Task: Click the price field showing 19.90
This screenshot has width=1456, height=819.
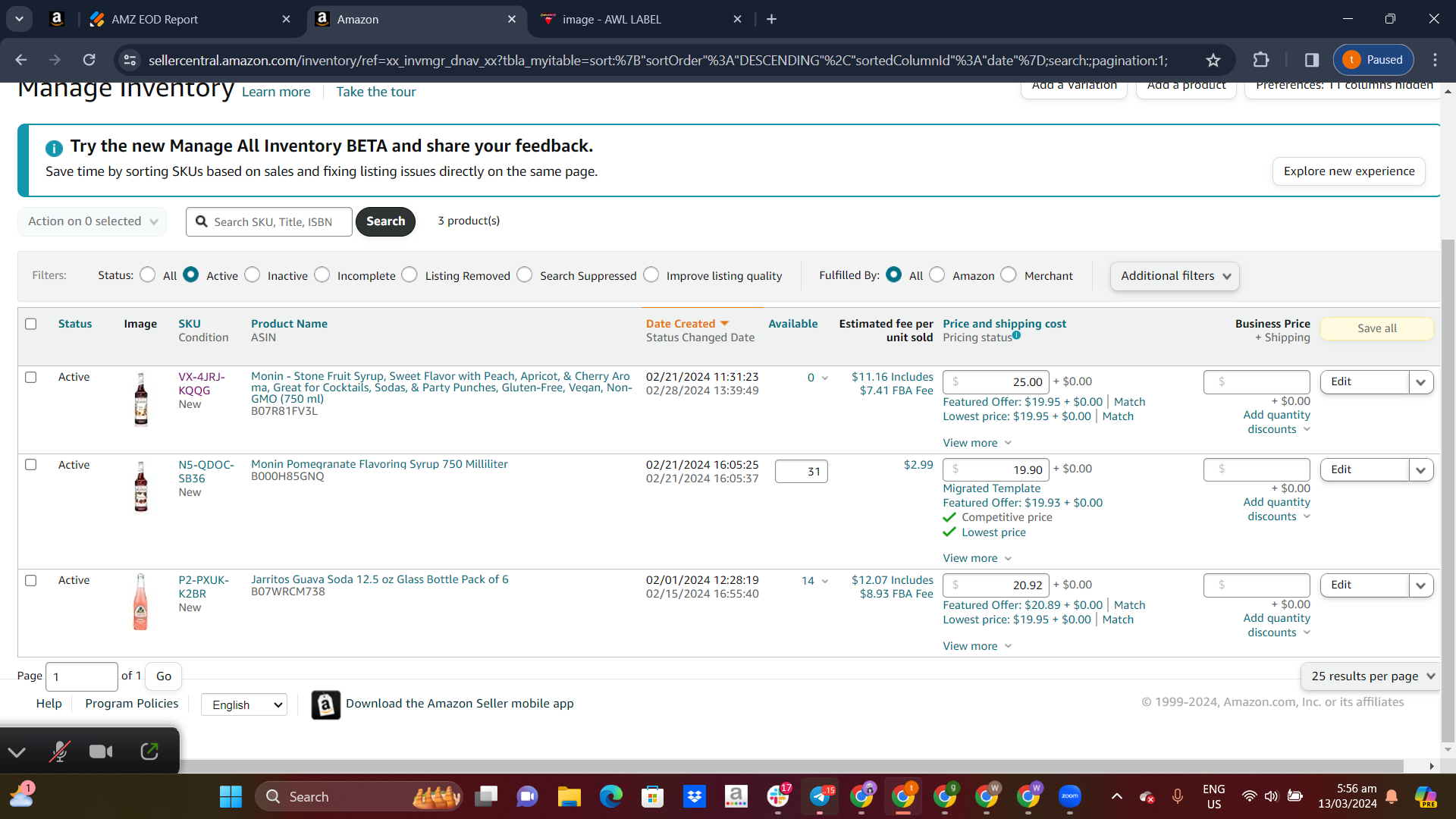Action: (996, 469)
